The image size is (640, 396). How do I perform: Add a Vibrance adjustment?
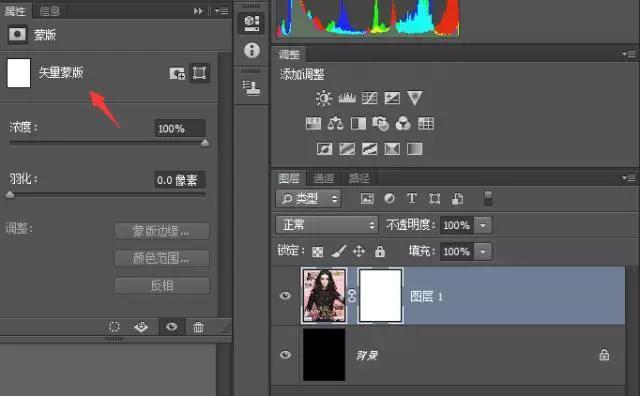[414, 98]
